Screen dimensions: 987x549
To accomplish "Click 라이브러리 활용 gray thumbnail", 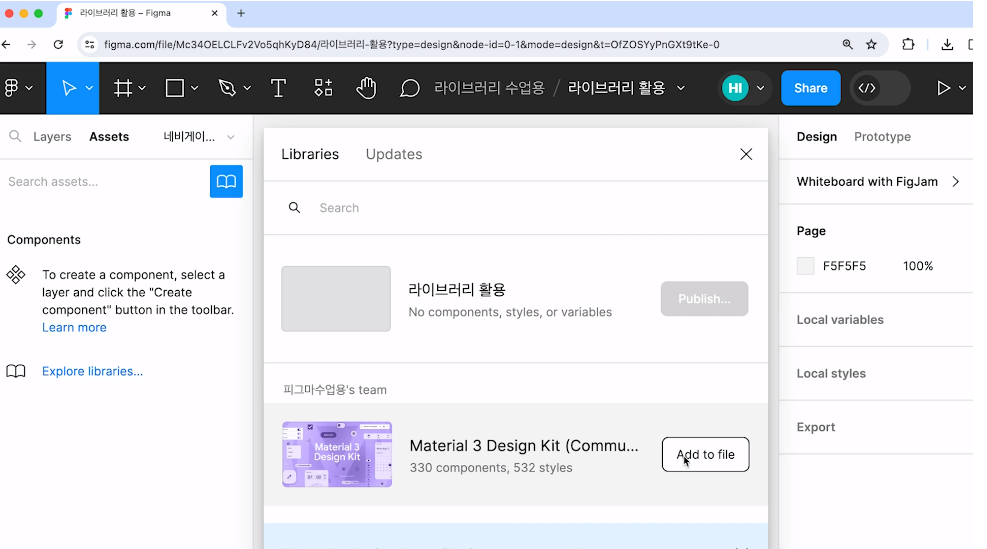I will click(x=336, y=299).
